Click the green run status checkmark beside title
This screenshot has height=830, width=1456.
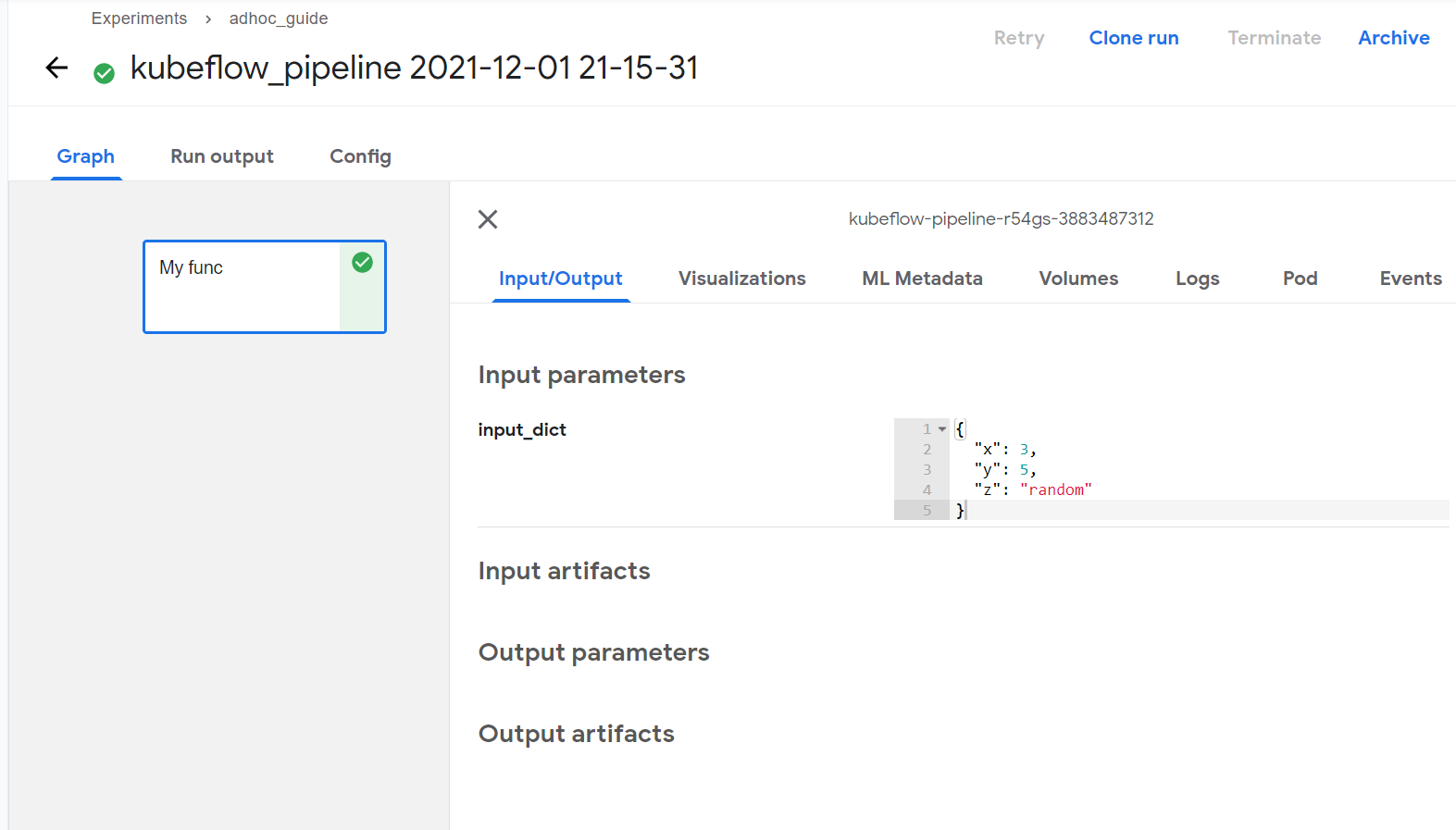[x=105, y=73]
